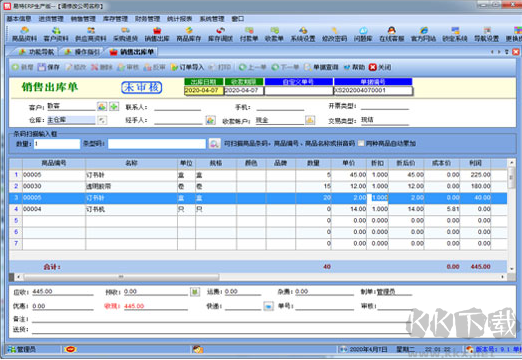The width and height of the screenshot is (522, 360).
Task: Open the 收款帐户 account picker
Action: (310, 120)
